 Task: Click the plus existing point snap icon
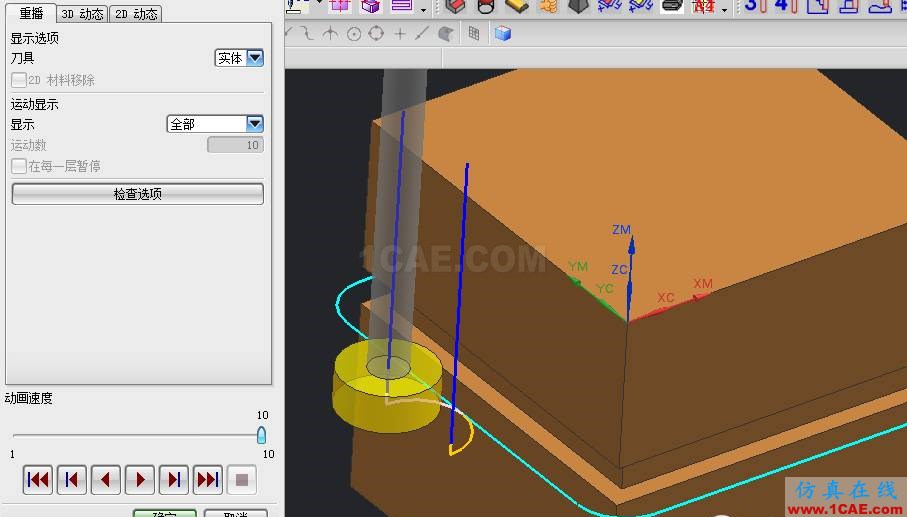point(400,34)
